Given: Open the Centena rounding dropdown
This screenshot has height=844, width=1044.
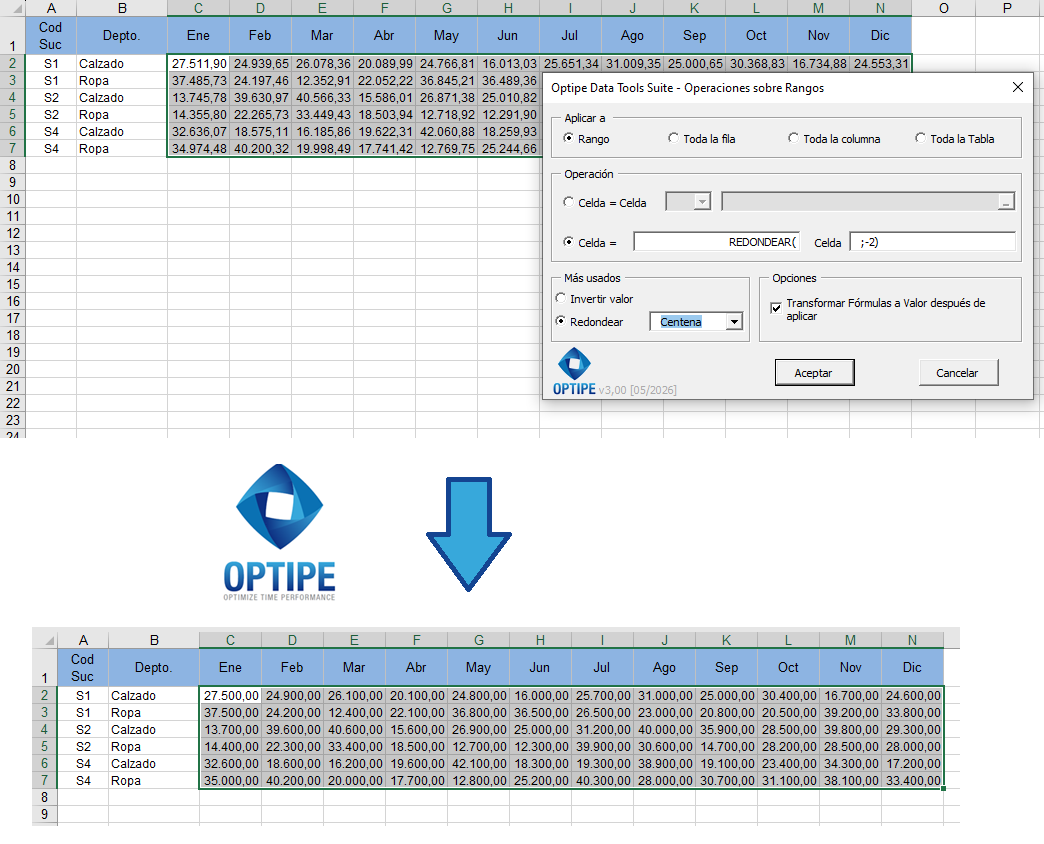Looking at the screenshot, I should click(x=734, y=322).
